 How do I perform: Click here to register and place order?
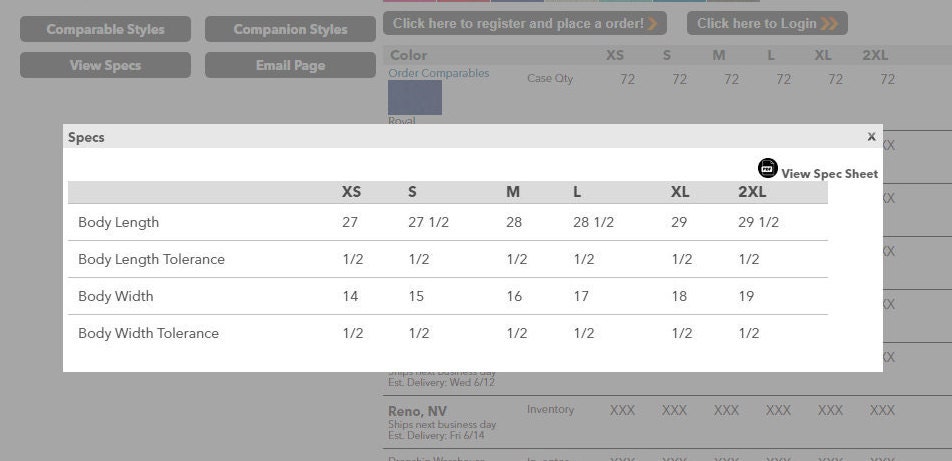pyautogui.click(x=518, y=24)
